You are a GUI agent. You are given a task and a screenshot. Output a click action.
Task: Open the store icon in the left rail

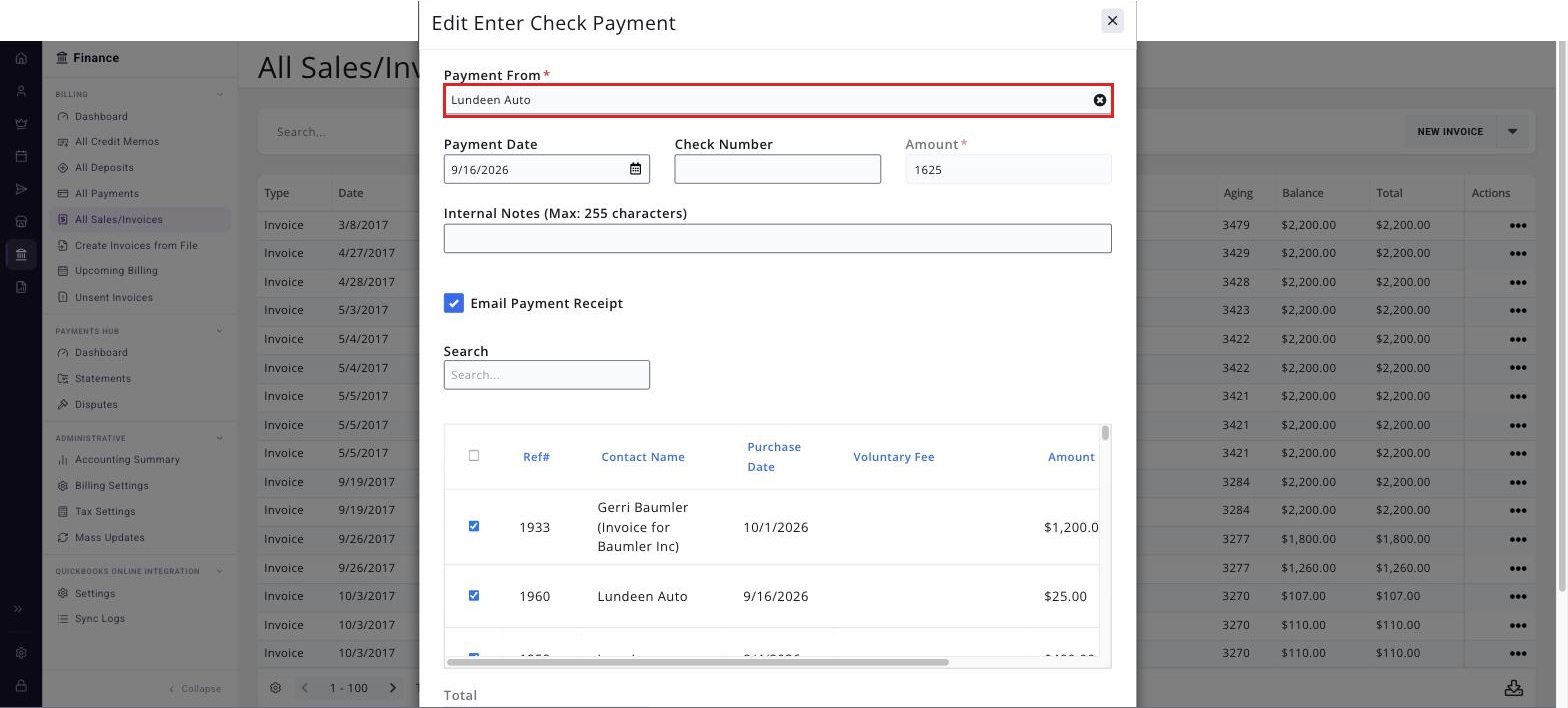21,221
